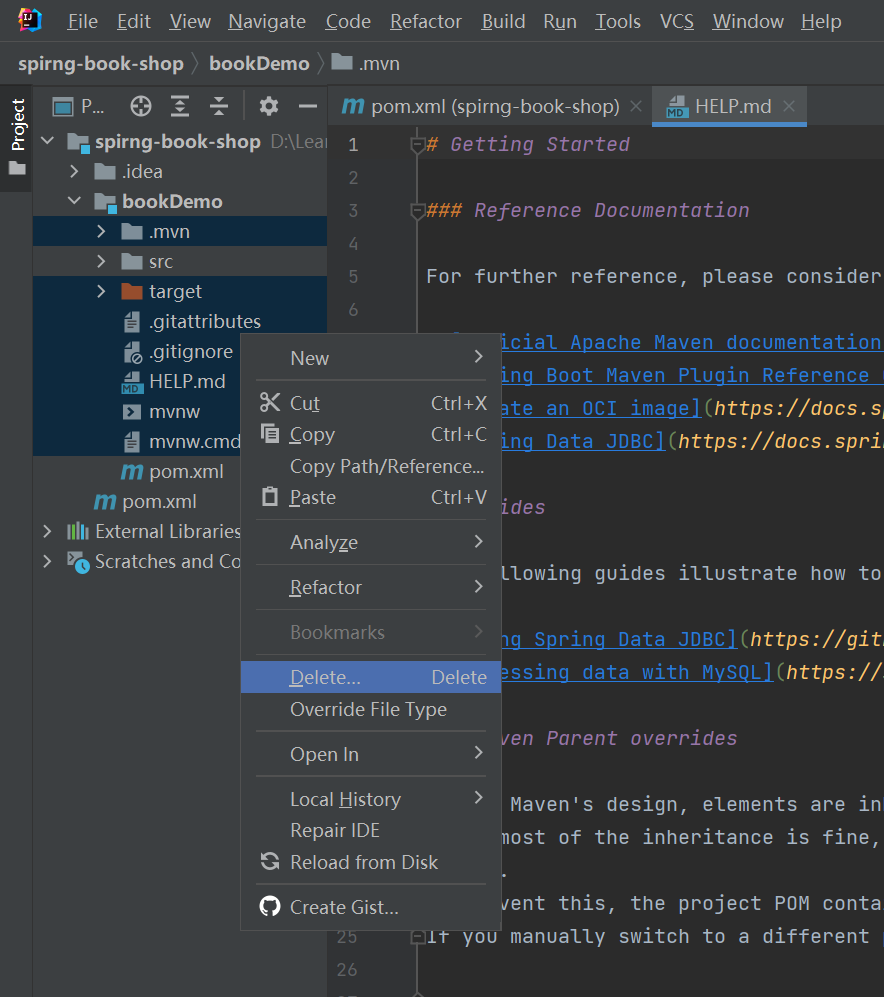Open Project panel gear options
884x997 pixels.
click(x=268, y=106)
